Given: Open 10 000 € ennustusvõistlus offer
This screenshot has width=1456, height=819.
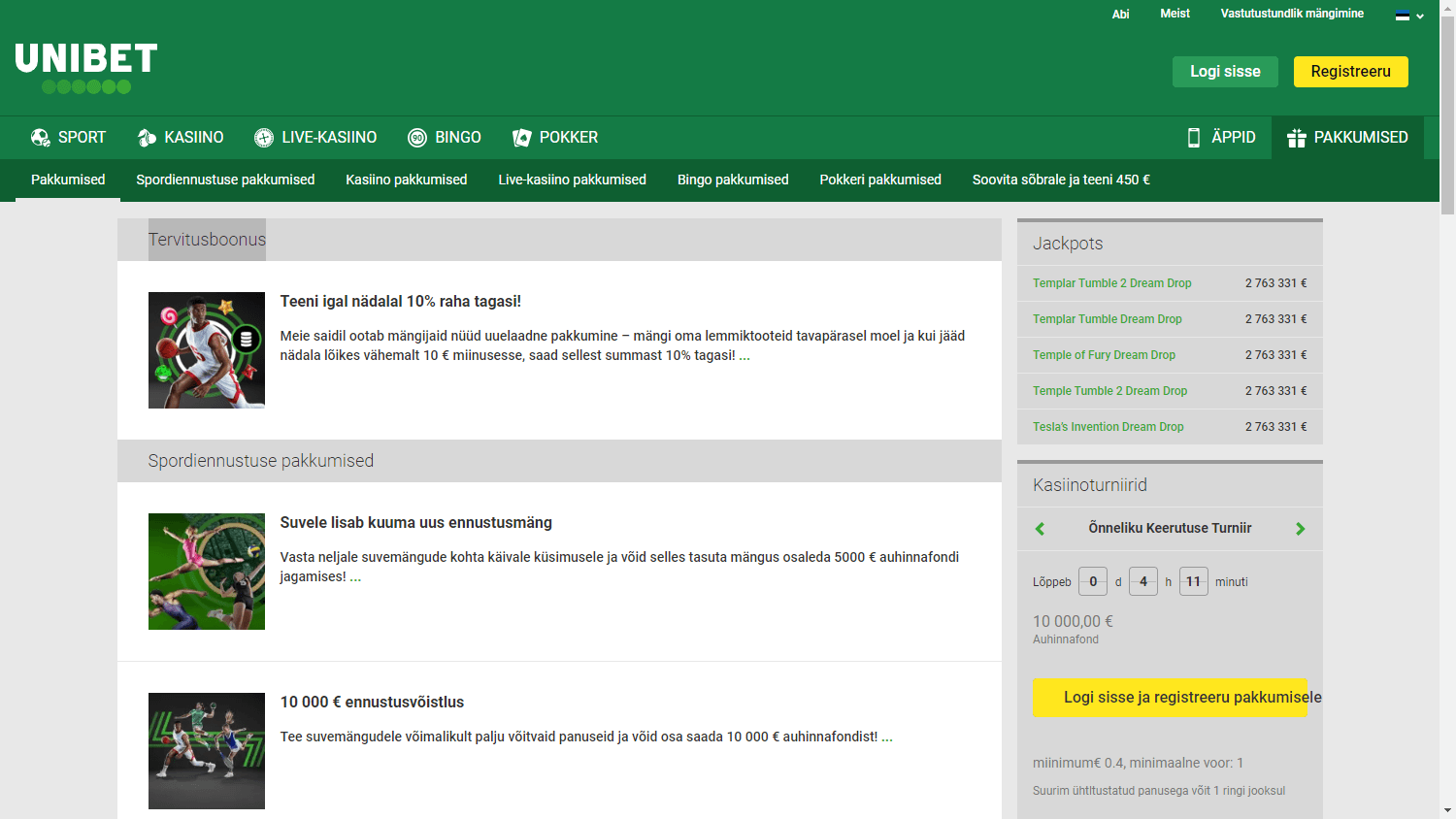Looking at the screenshot, I should [373, 703].
